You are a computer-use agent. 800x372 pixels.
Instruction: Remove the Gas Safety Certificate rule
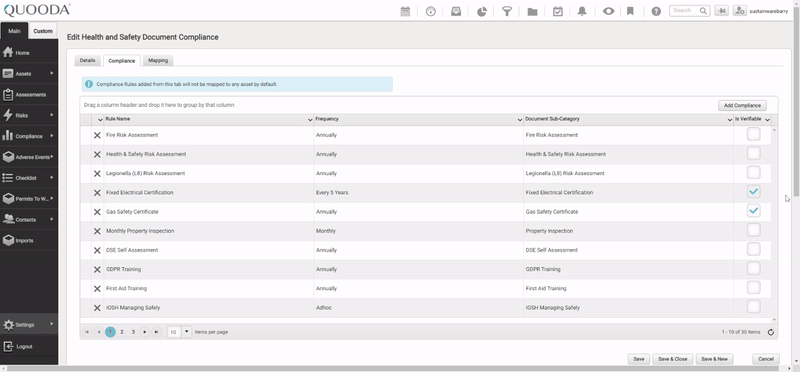tap(97, 212)
